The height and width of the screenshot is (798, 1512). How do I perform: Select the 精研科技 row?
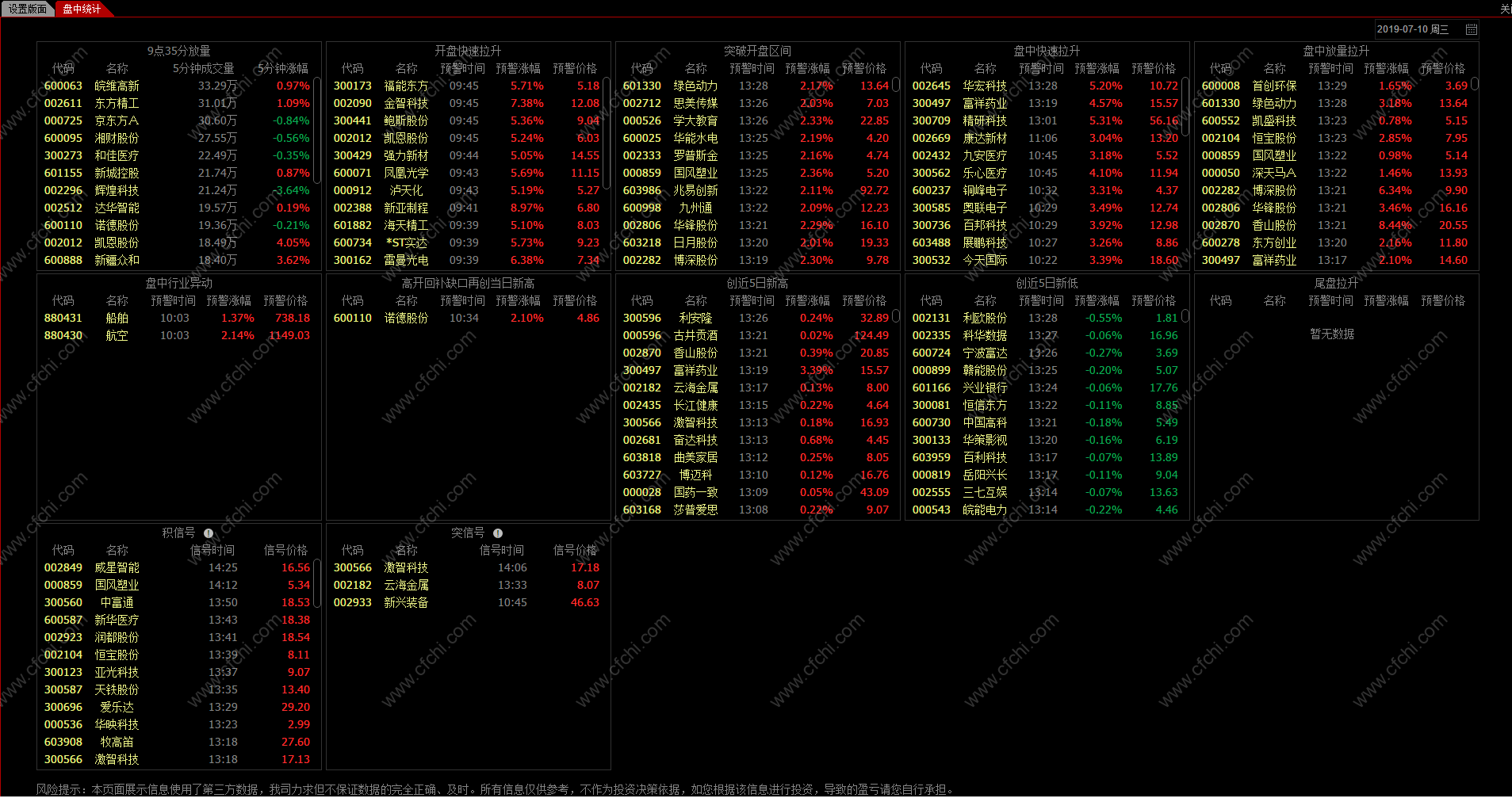[x=1045, y=120]
